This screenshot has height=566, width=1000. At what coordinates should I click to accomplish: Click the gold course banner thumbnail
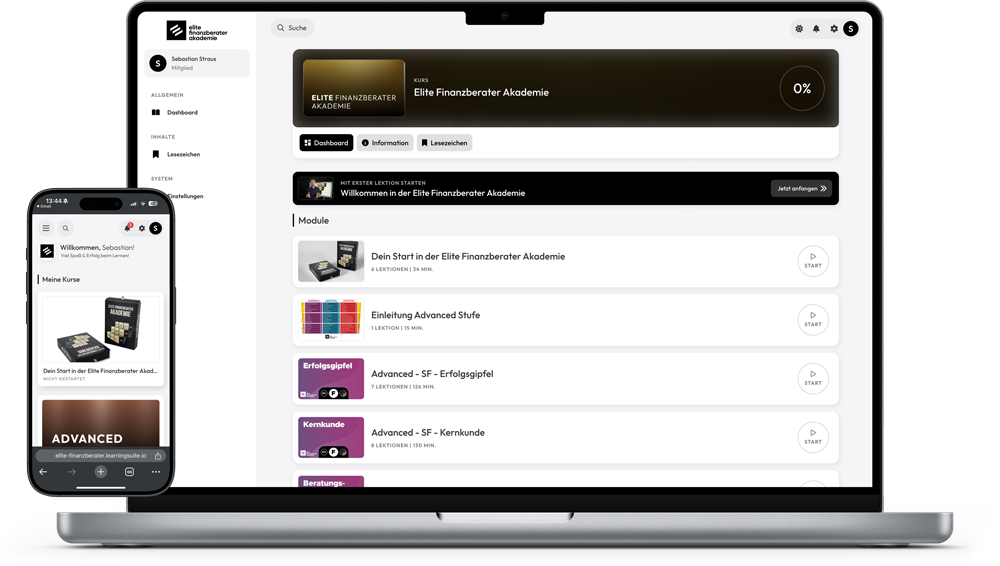point(353,88)
